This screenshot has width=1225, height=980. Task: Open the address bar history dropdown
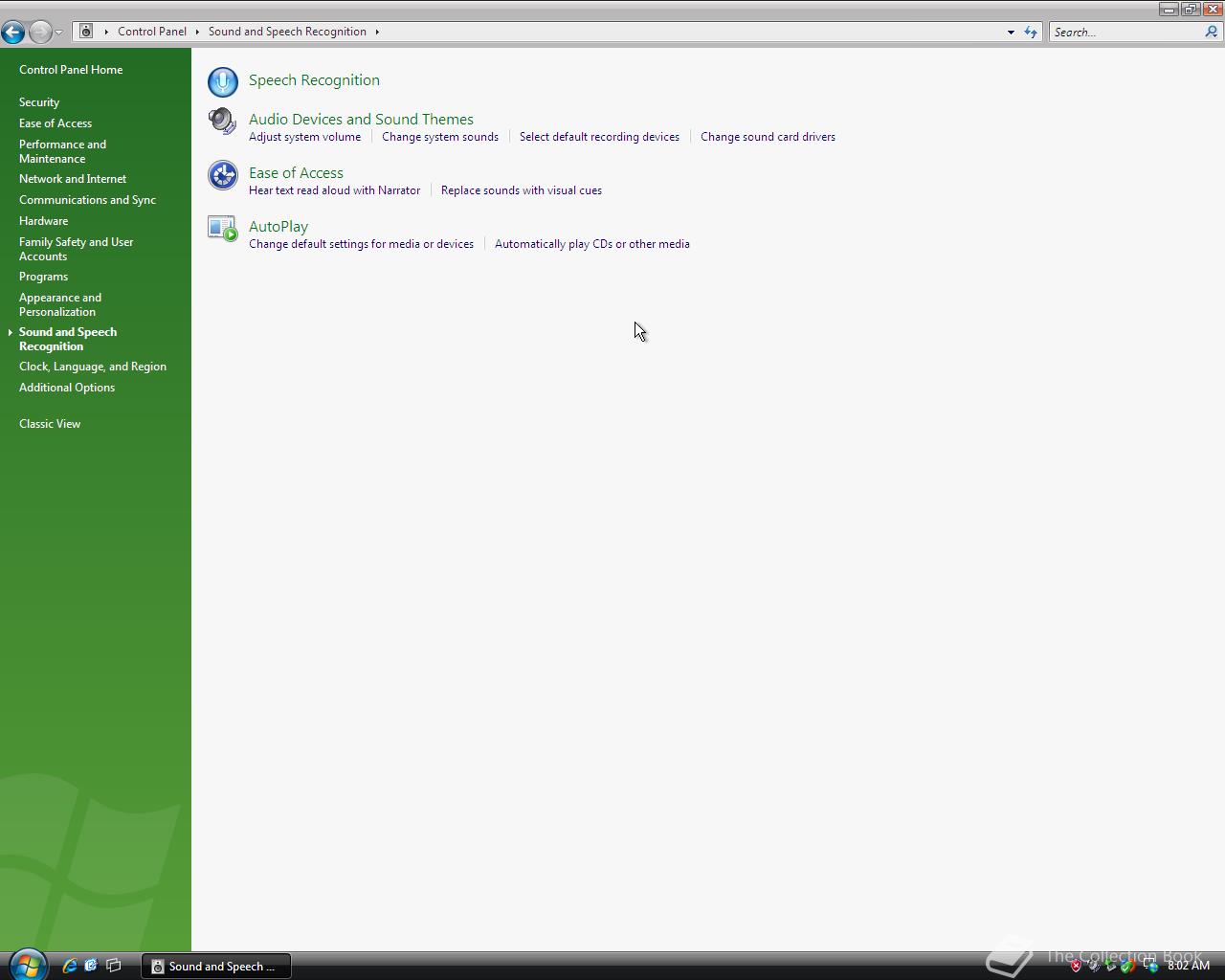coord(1011,32)
